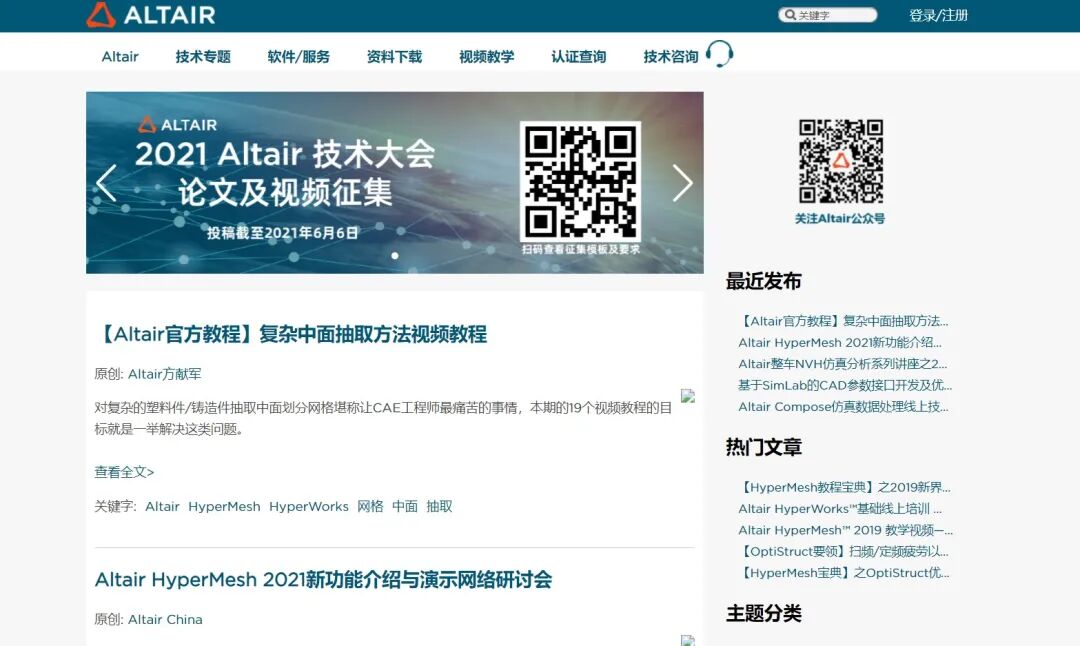Open popular post 【HyperMesh教程宝典】之2019新界...
Viewport: 1080px width, 646px height.
844,487
